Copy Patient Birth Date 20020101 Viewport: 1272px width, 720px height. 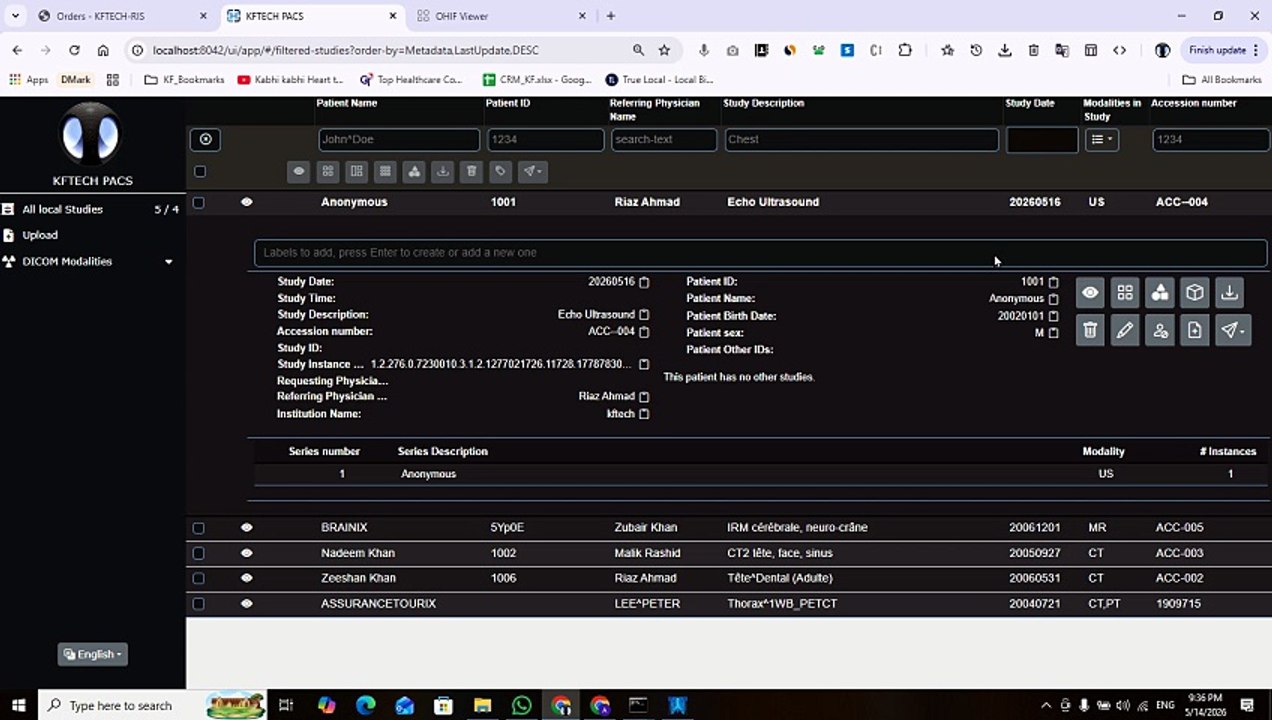click(x=1053, y=316)
